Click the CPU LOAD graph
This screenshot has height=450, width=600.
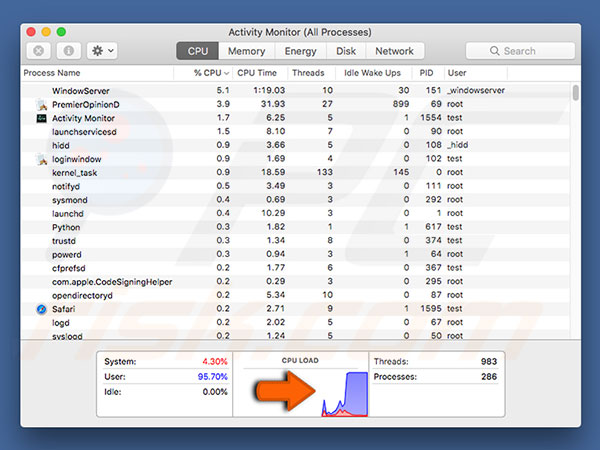[301, 388]
